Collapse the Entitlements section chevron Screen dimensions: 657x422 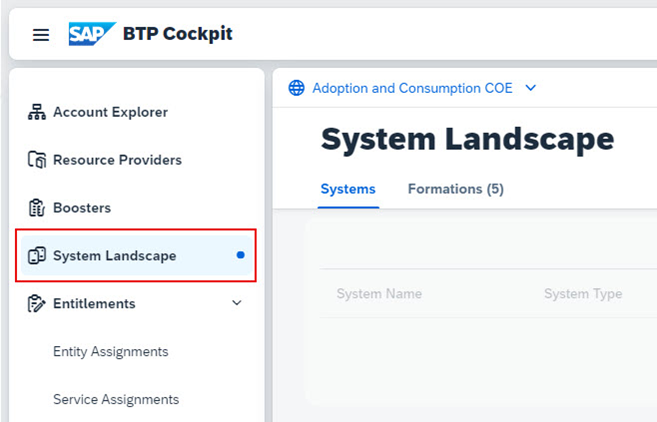coord(237,303)
